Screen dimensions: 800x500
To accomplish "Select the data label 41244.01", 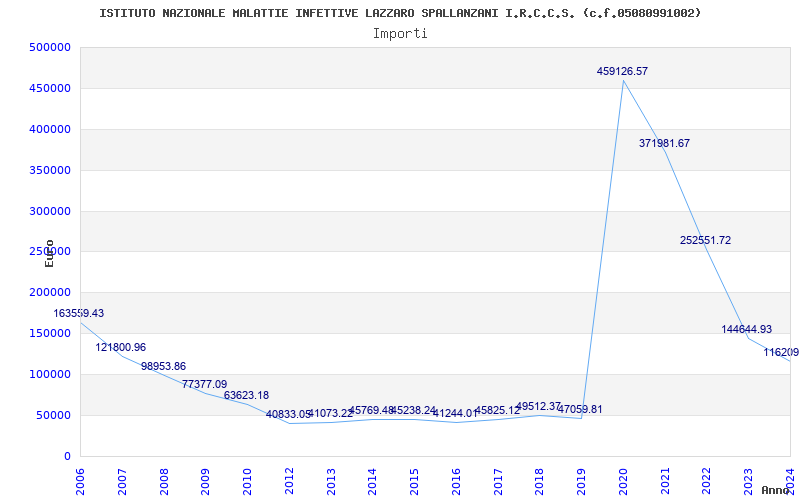I will pyautogui.click(x=456, y=413).
